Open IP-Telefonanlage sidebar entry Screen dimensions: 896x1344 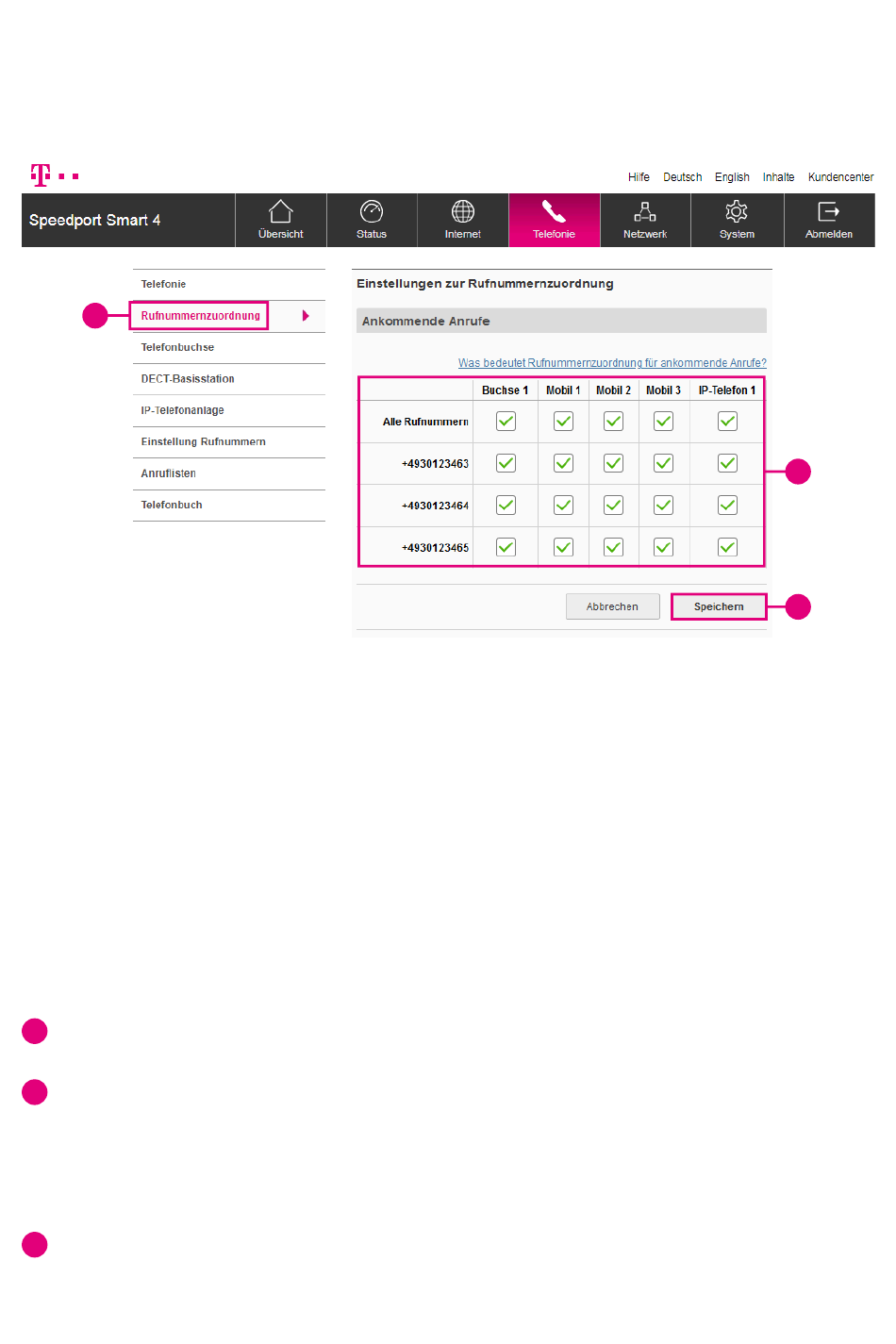[229, 410]
